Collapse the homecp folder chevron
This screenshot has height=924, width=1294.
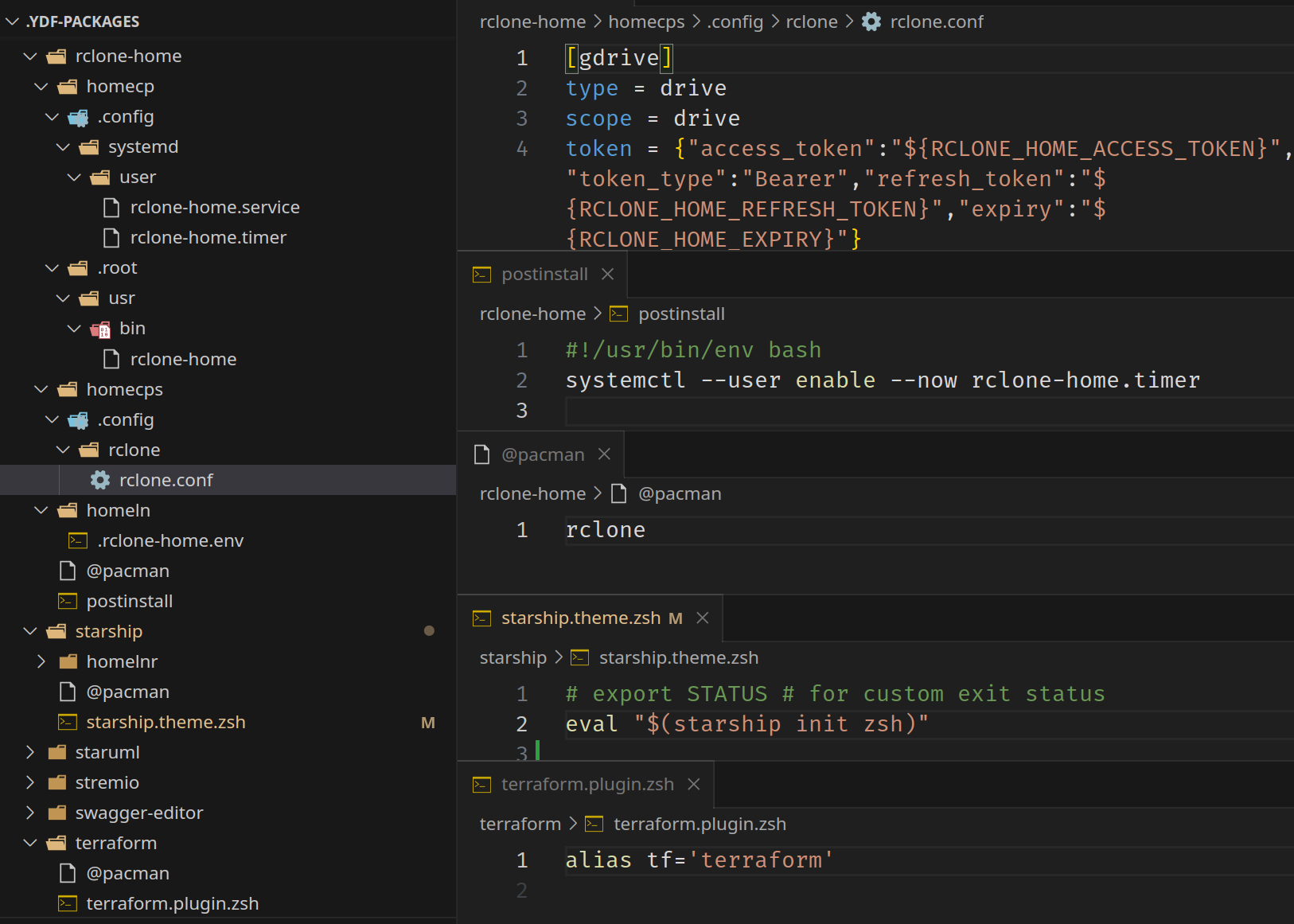41,87
